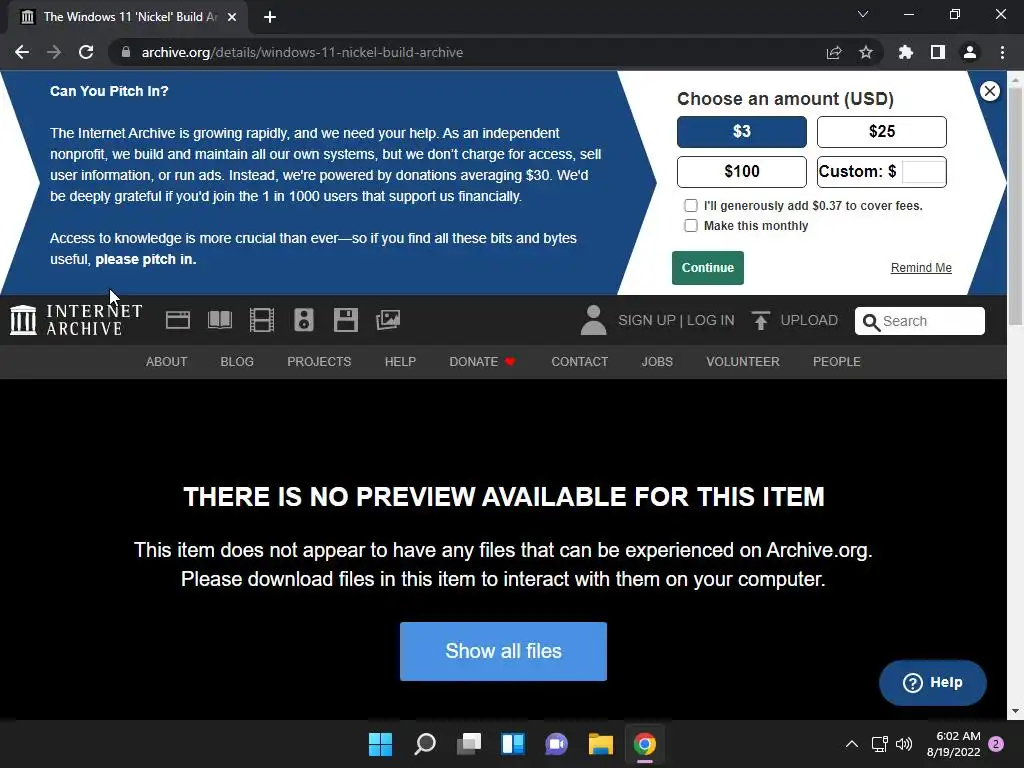Open the HELP menu item
The width and height of the screenshot is (1024, 768).
pos(400,362)
